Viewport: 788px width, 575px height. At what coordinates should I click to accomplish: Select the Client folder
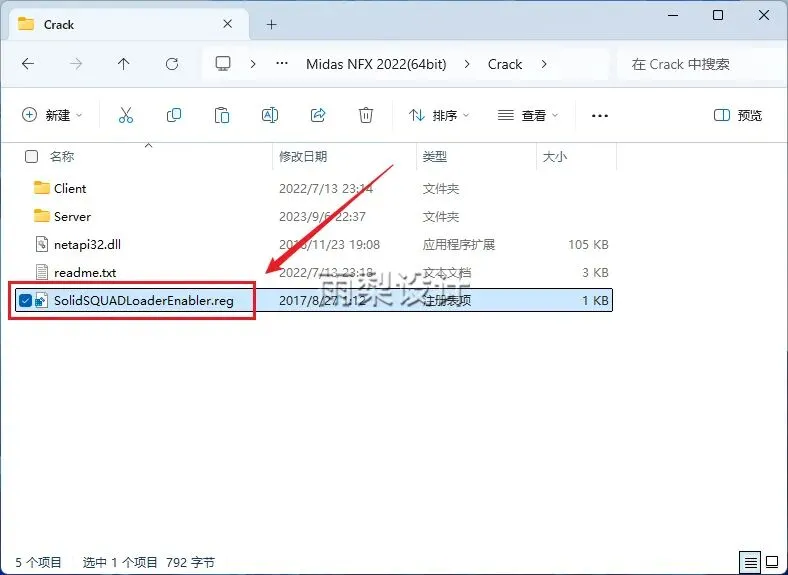pyautogui.click(x=70, y=188)
